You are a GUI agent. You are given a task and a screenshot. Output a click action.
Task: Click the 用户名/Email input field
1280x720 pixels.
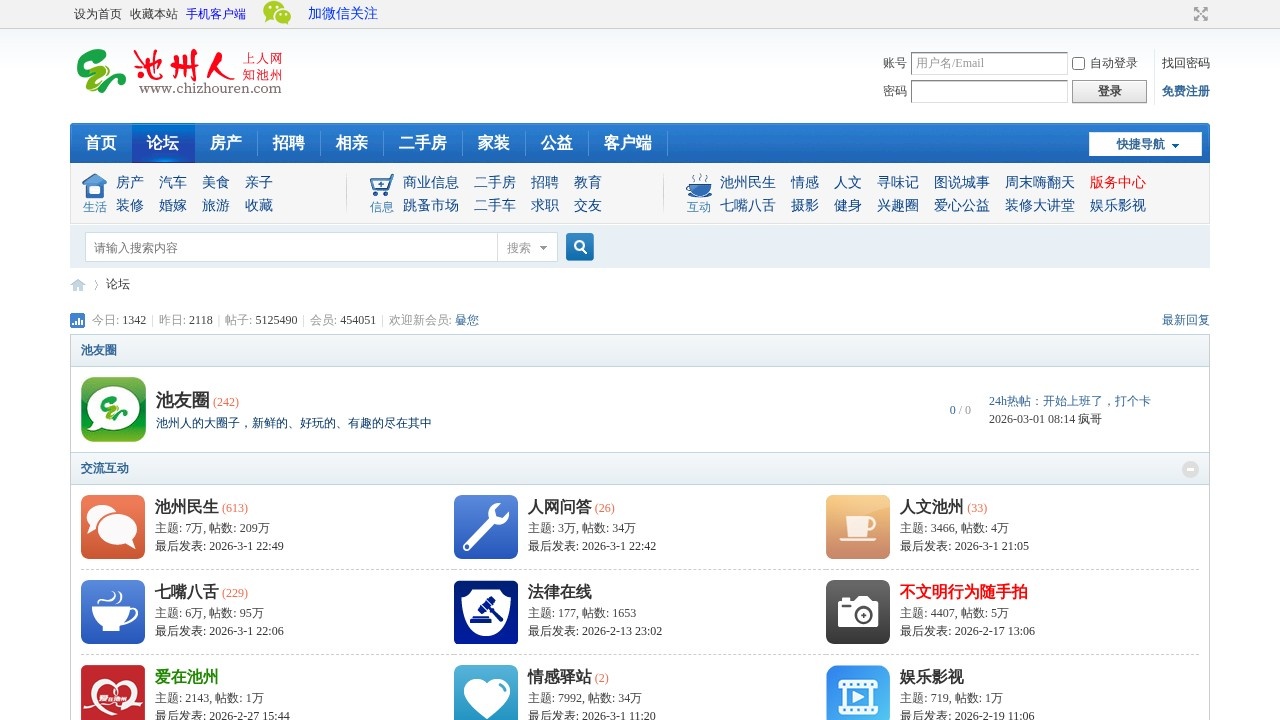click(989, 63)
